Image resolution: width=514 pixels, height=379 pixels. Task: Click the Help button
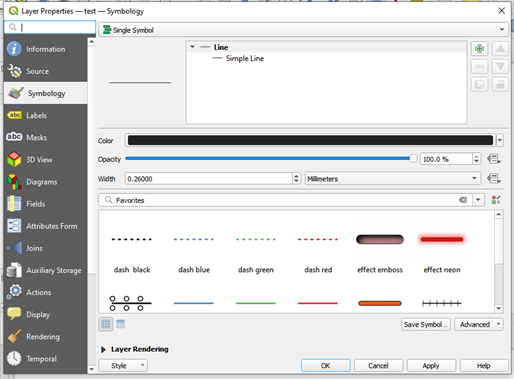pyautogui.click(x=484, y=366)
